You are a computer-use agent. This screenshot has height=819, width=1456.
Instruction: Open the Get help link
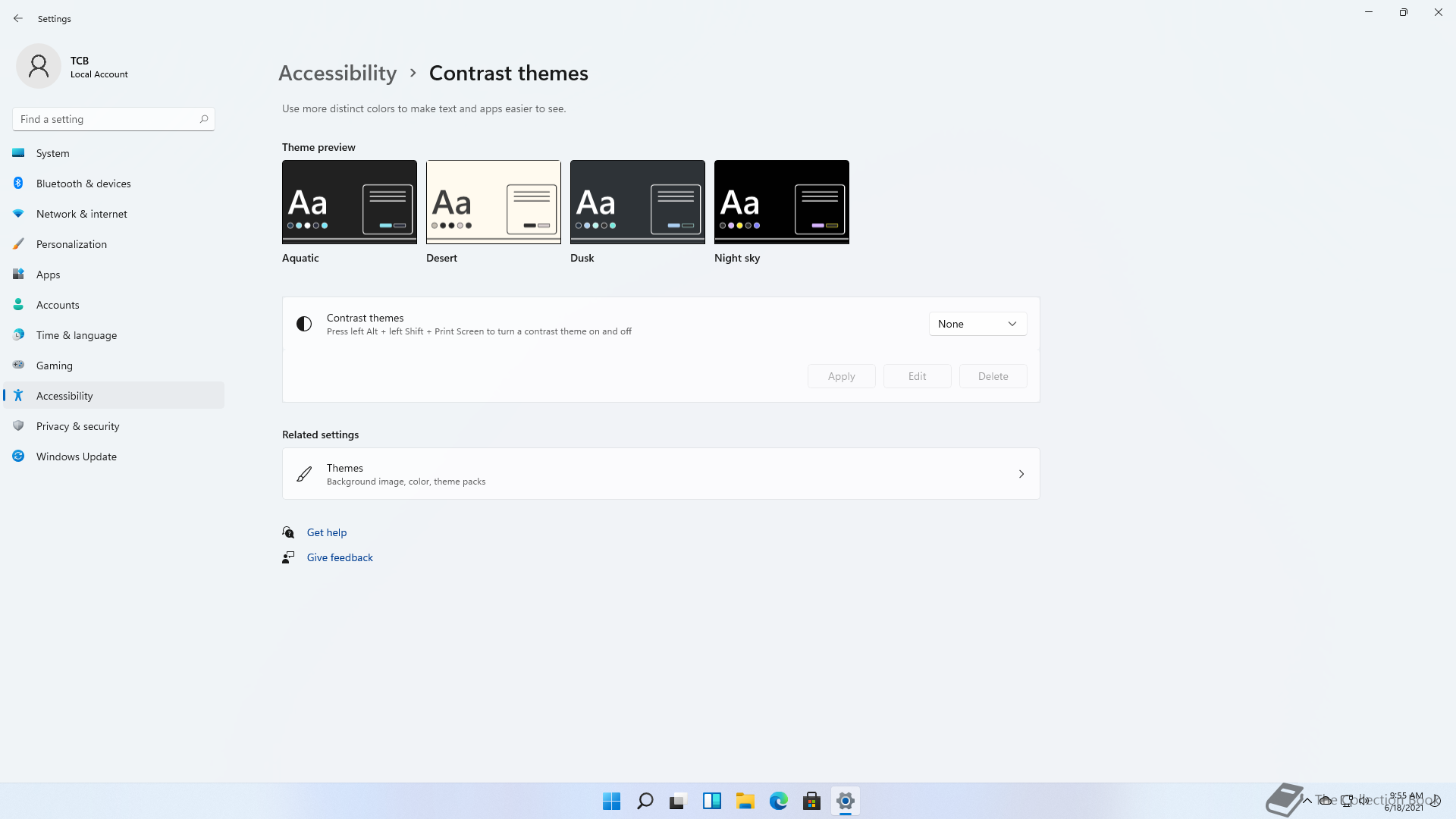pos(327,532)
